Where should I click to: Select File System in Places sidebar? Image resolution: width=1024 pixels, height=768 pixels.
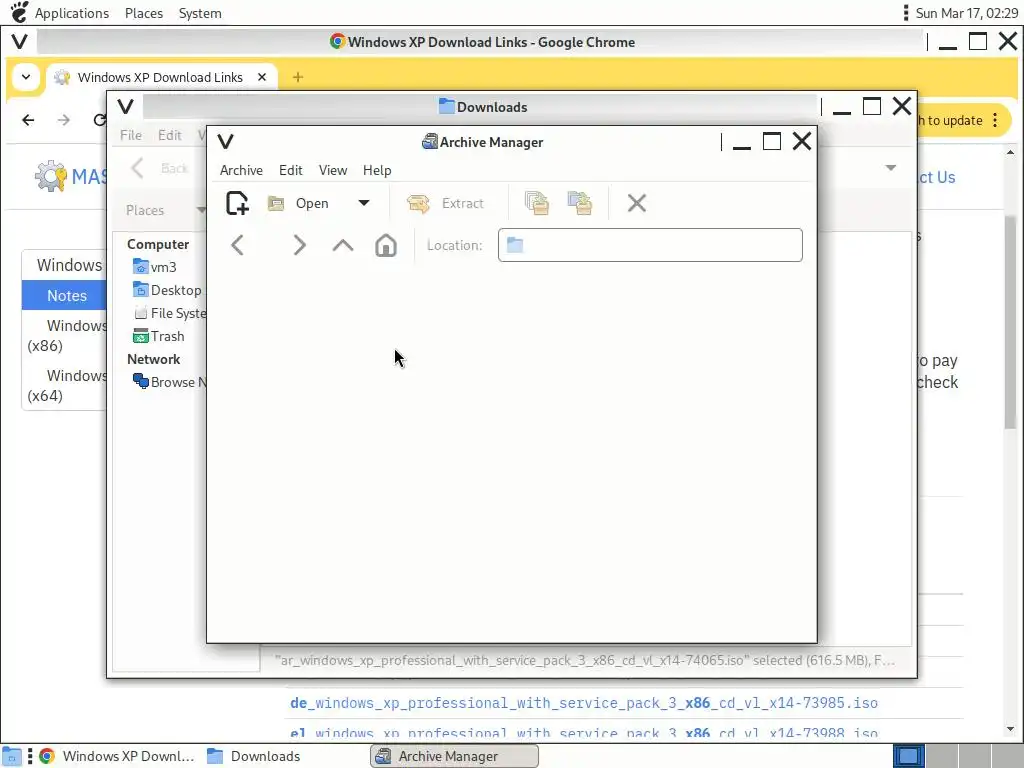[169, 313]
